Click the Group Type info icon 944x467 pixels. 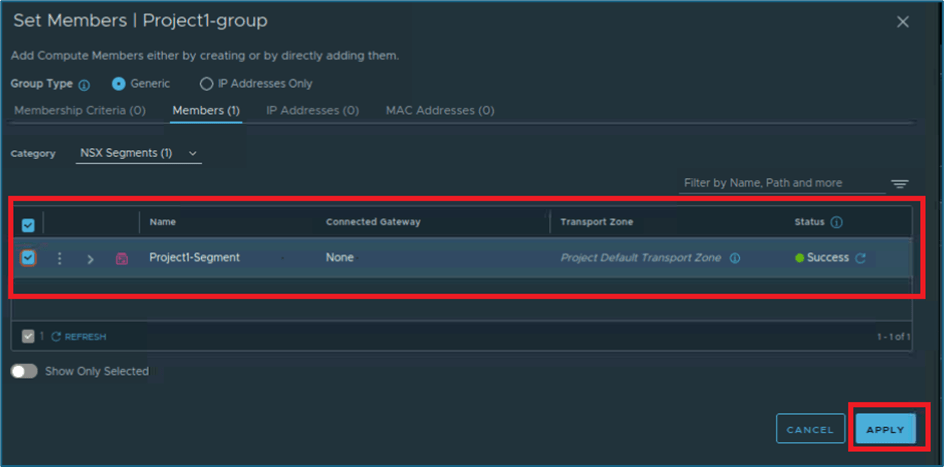click(x=84, y=85)
